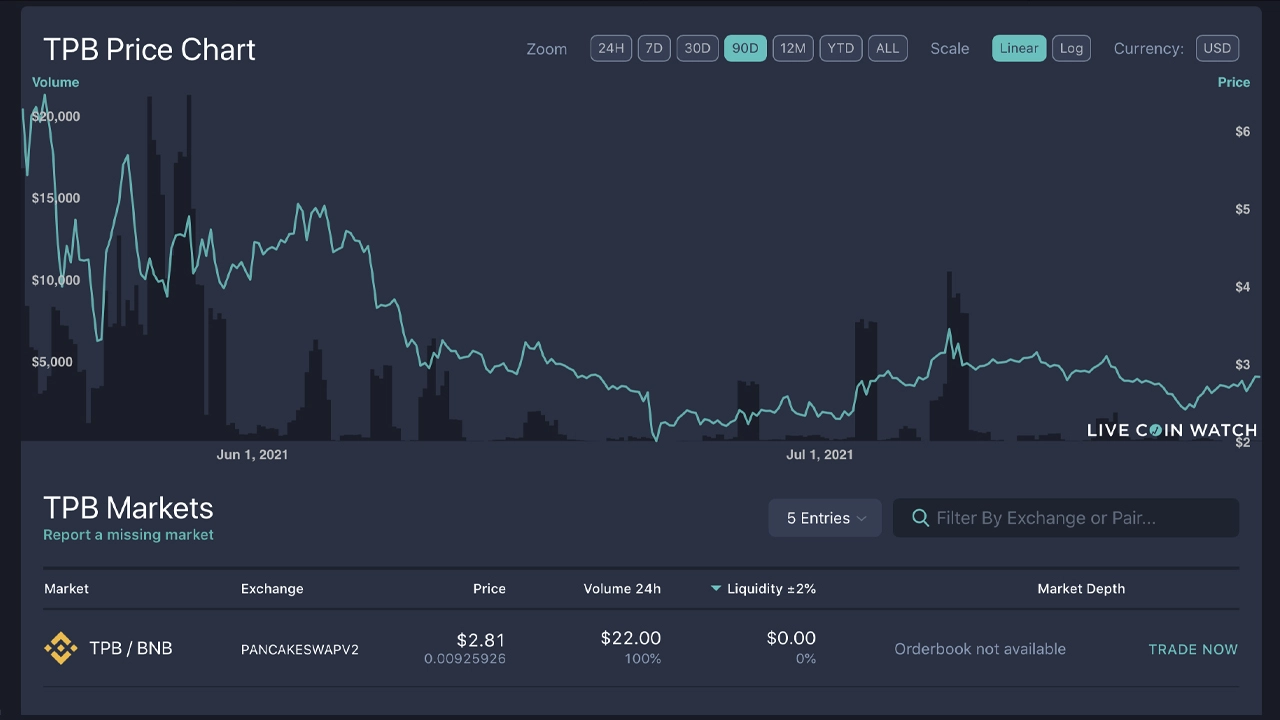The width and height of the screenshot is (1280, 720).
Task: Click the magnifier icon in the filter box
Action: point(921,518)
